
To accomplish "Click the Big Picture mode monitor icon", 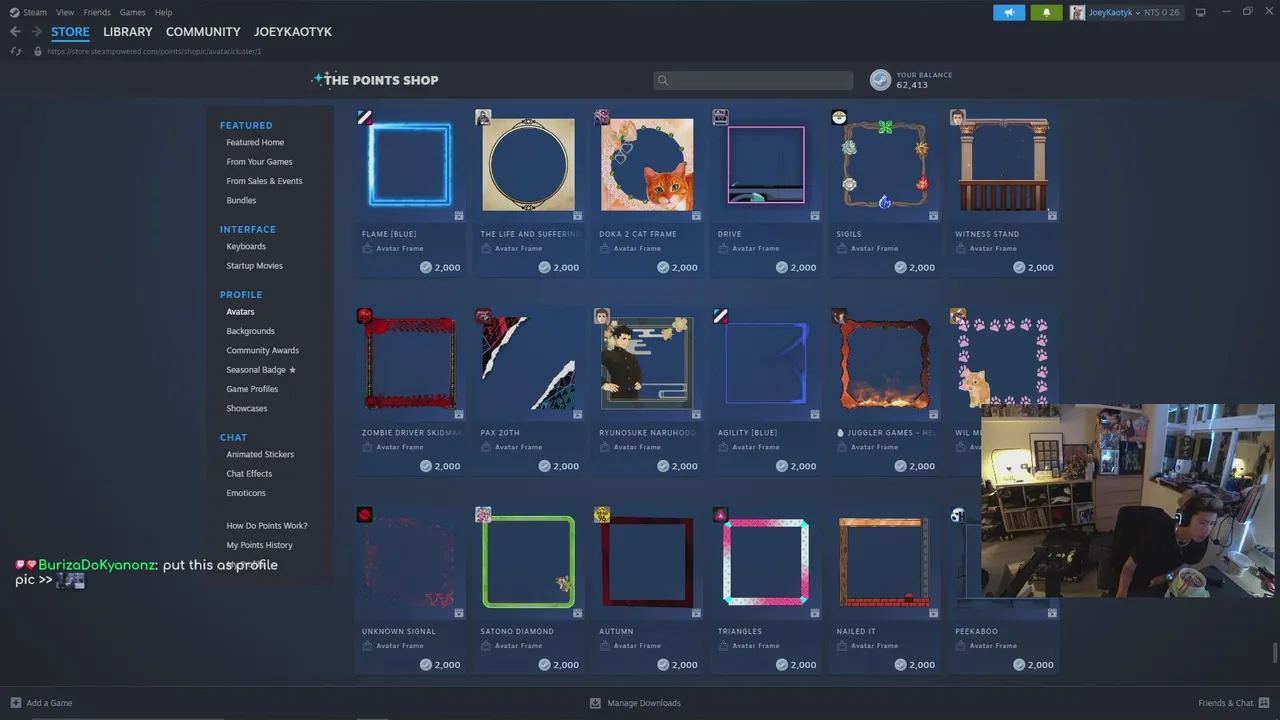I will 1201,12.
